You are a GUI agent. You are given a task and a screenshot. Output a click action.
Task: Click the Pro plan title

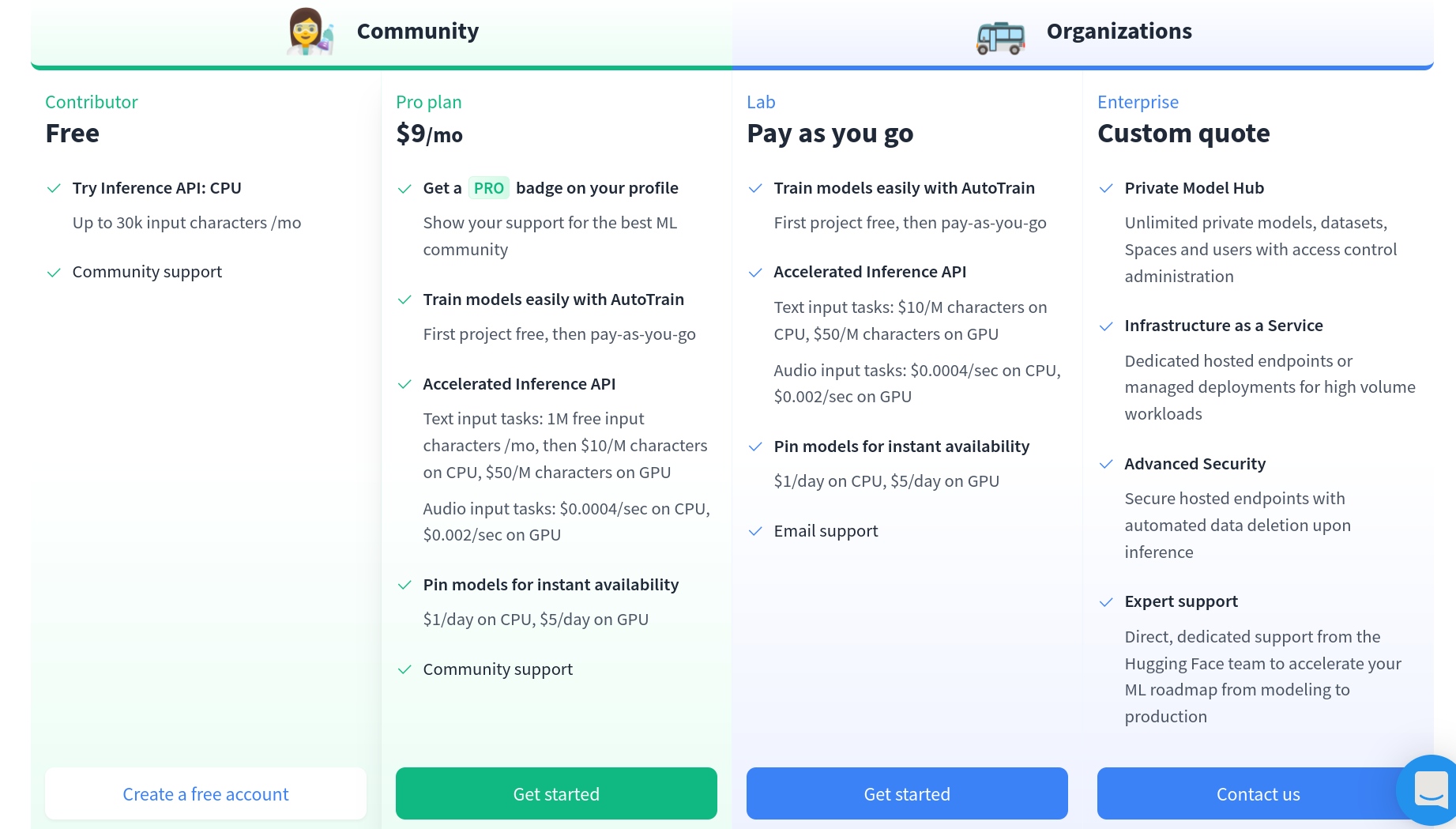click(428, 102)
